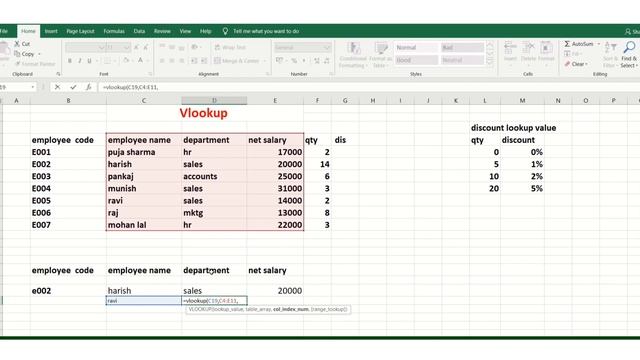Click Align Left icon in Alignment

pyautogui.click(x=162, y=61)
